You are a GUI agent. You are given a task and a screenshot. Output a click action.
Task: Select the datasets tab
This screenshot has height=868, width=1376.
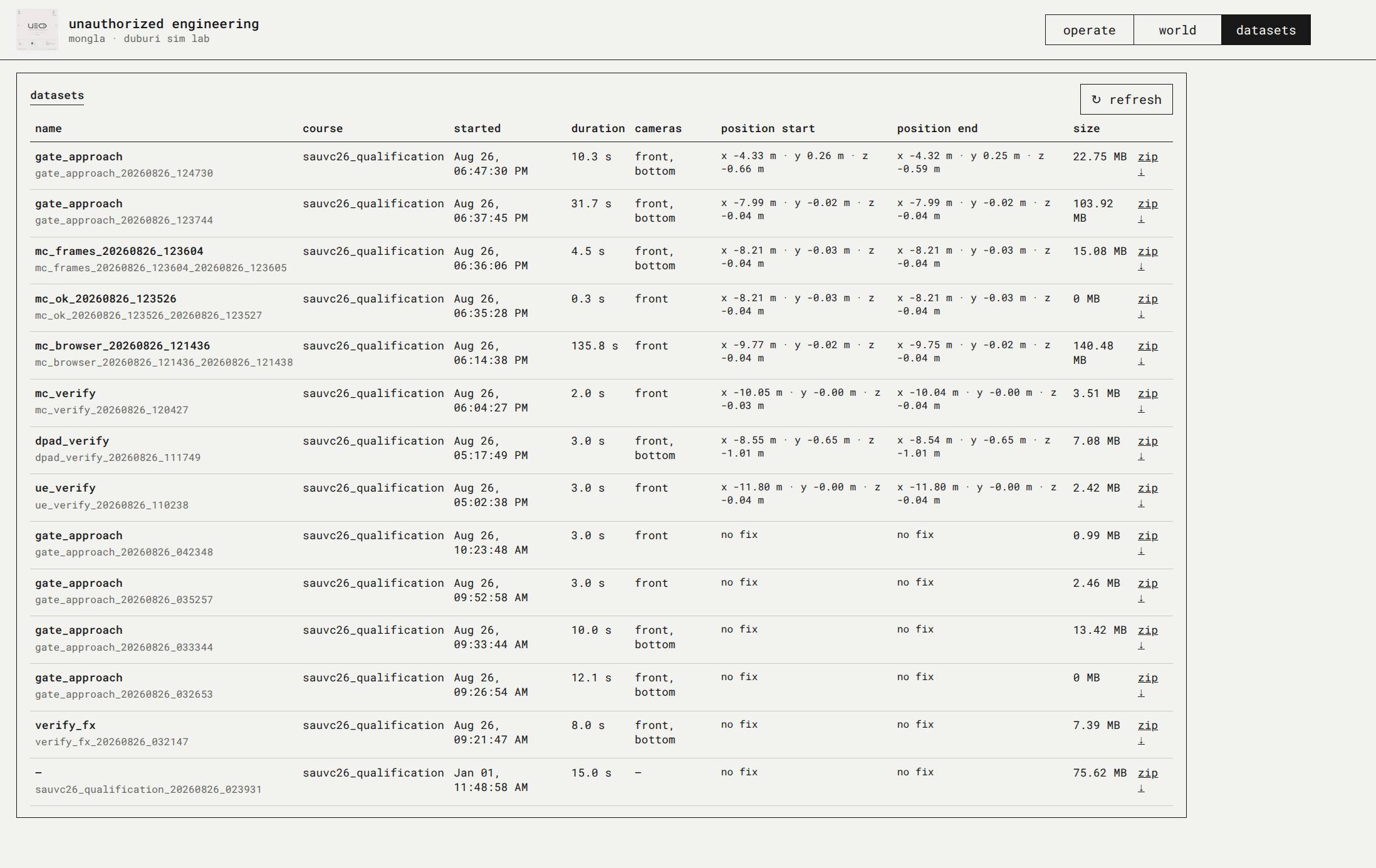pos(1266,30)
